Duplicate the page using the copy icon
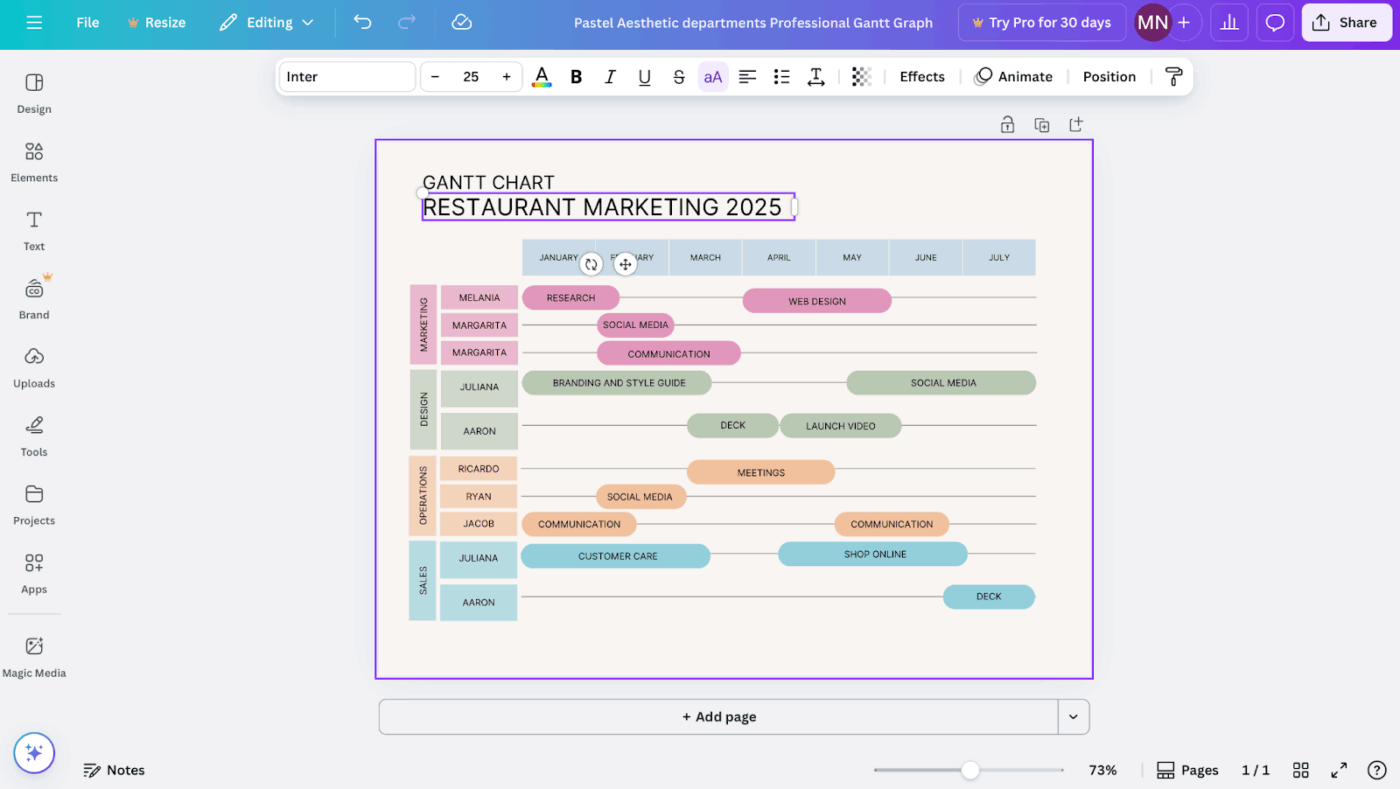 1041,125
